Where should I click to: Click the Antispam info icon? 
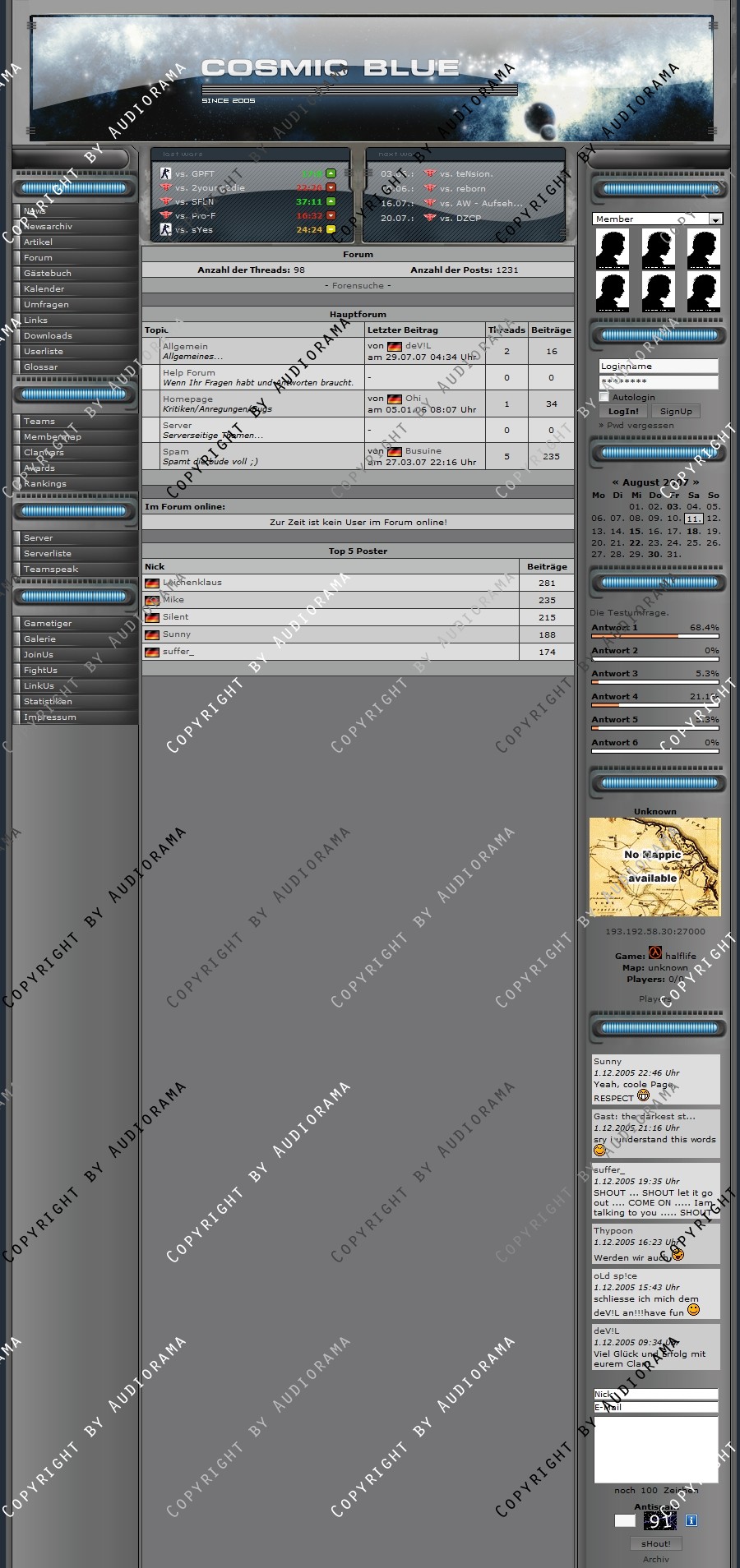pyautogui.click(x=691, y=1520)
